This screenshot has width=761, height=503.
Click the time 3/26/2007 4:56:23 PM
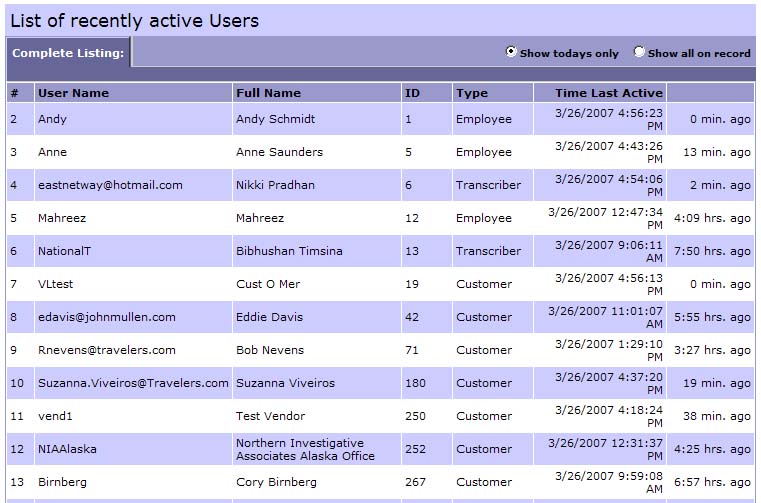[x=609, y=119]
